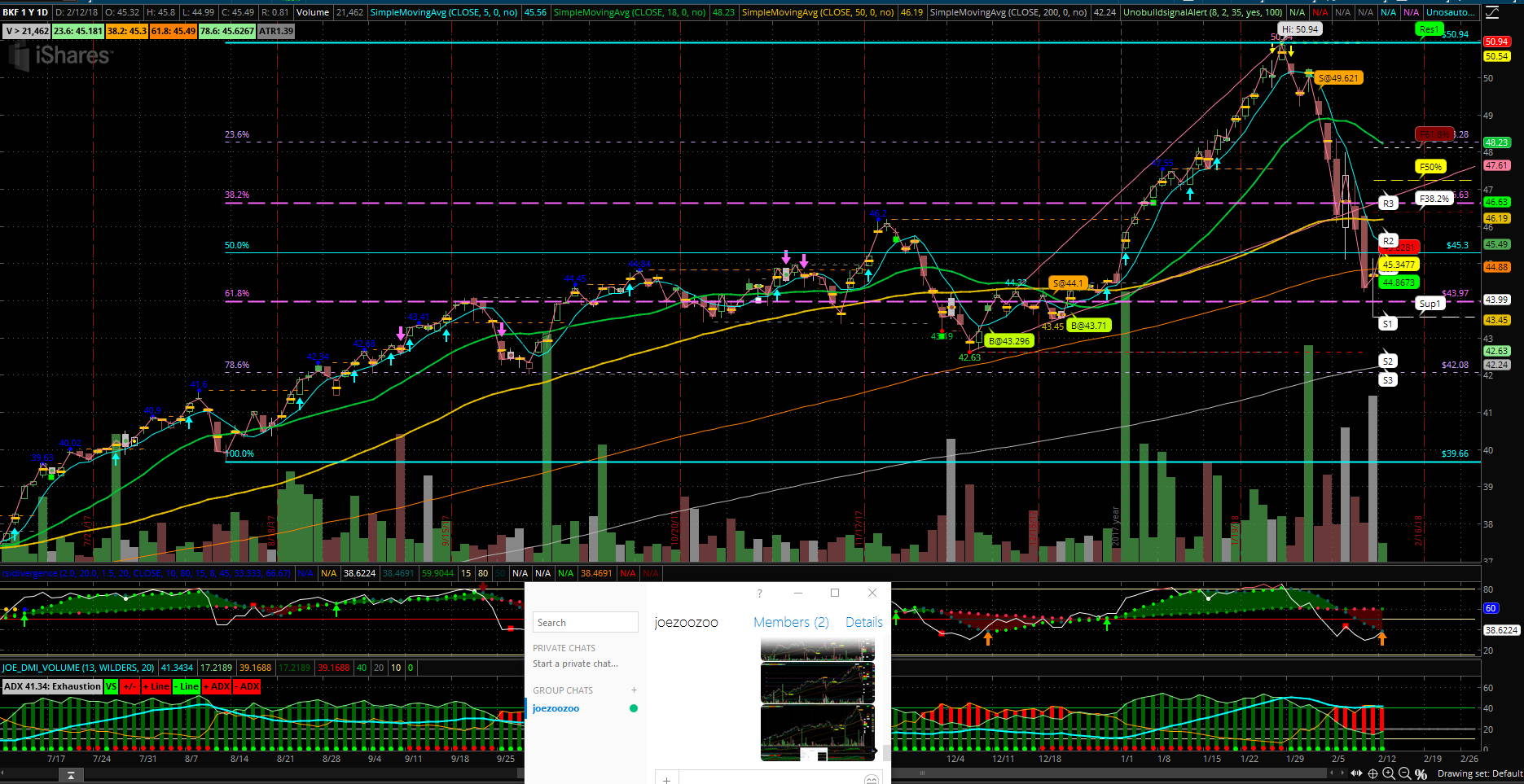Click the green - Line label
The image size is (1524, 784).
click(187, 686)
